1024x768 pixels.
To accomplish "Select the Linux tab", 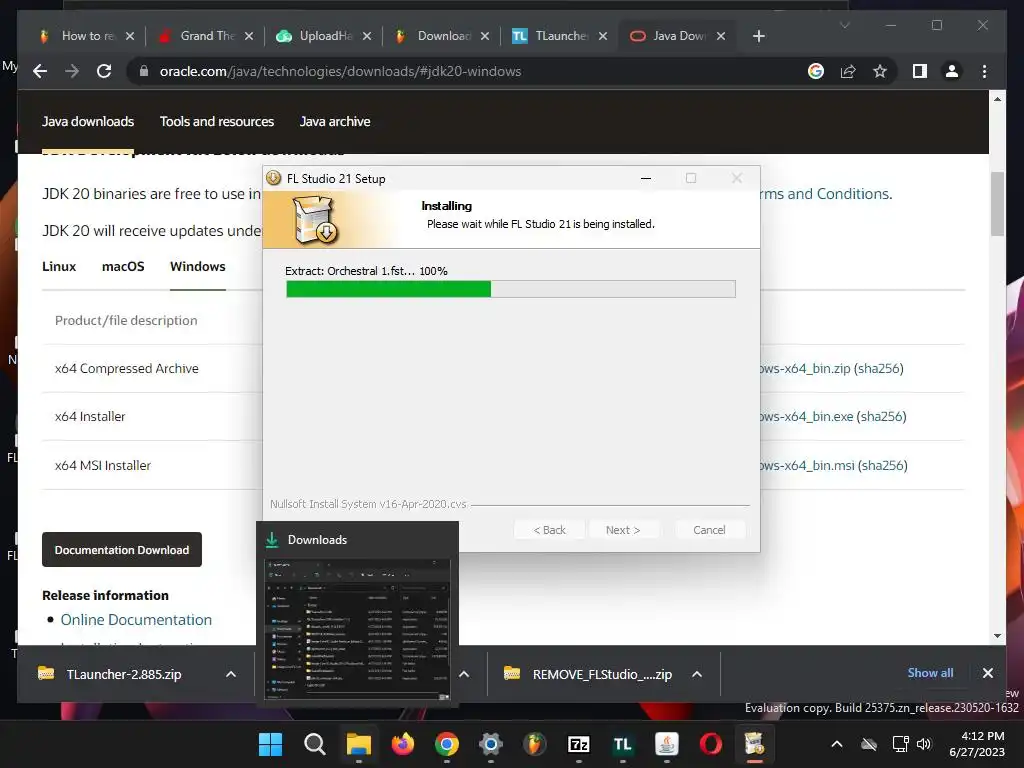I will (x=59, y=266).
